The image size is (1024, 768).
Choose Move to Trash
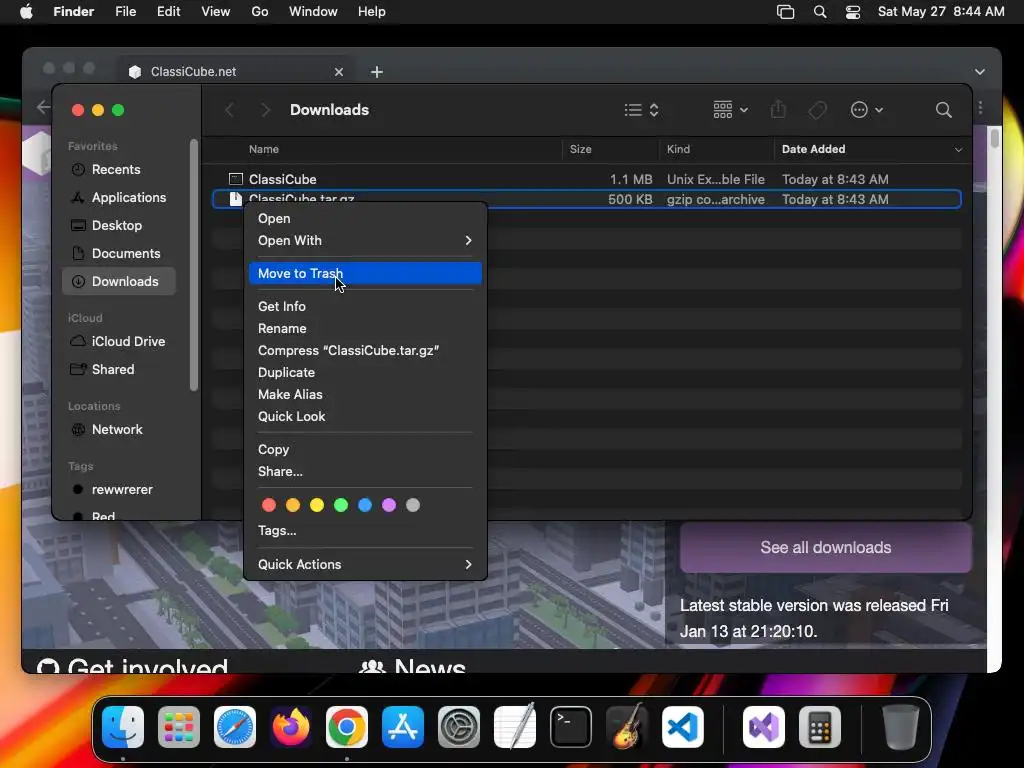point(365,273)
